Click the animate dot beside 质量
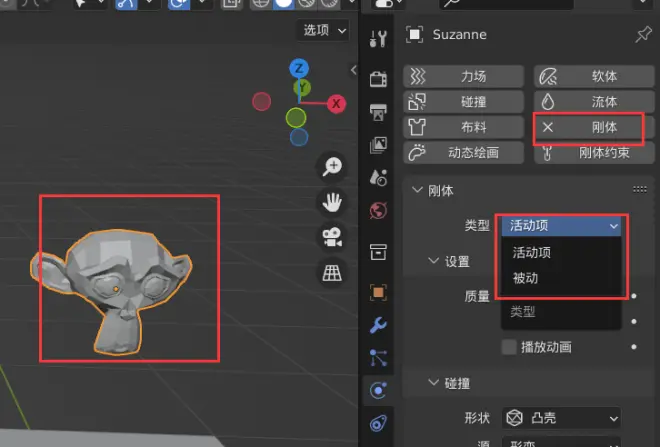The height and width of the screenshot is (447, 660). (x=633, y=296)
